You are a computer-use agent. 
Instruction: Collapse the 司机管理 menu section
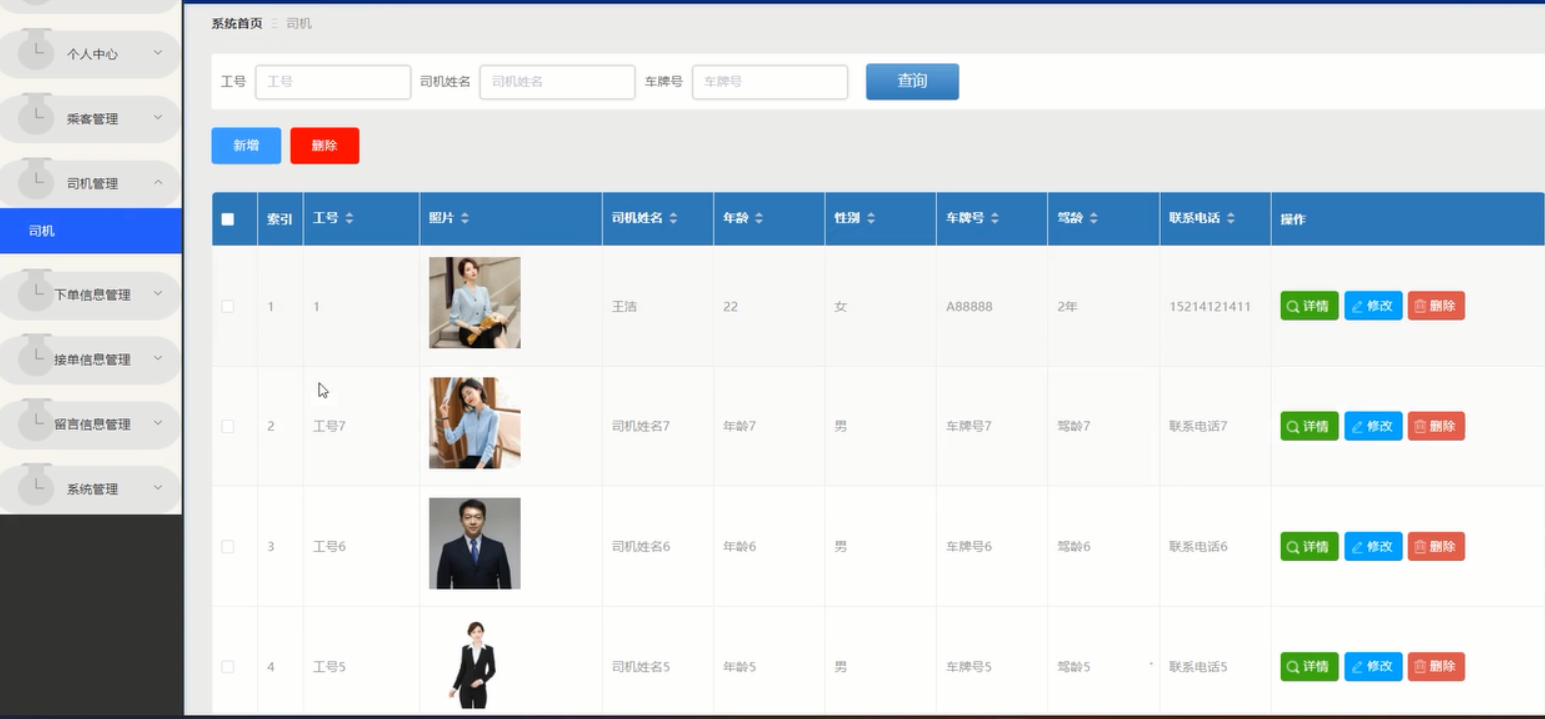pyautogui.click(x=90, y=183)
